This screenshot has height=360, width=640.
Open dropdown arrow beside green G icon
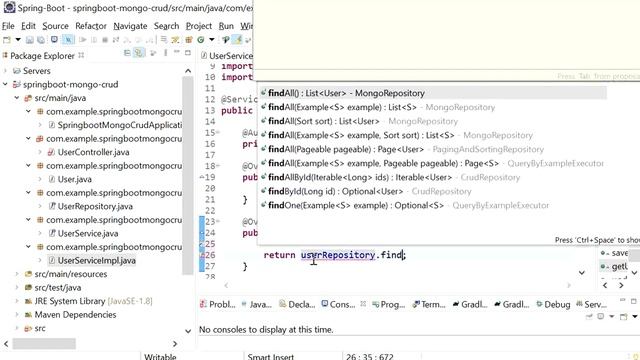[x=211, y=40]
